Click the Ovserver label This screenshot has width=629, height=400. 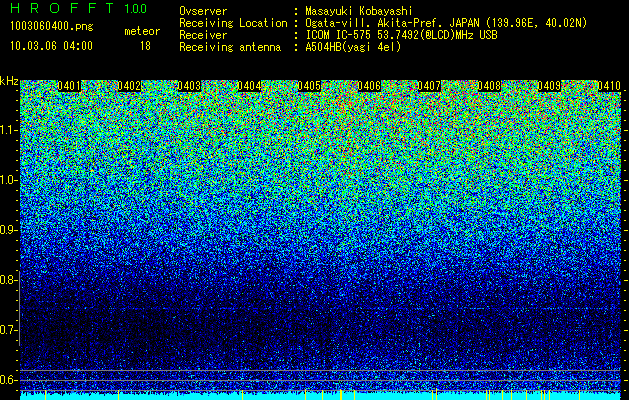pyautogui.click(x=203, y=11)
